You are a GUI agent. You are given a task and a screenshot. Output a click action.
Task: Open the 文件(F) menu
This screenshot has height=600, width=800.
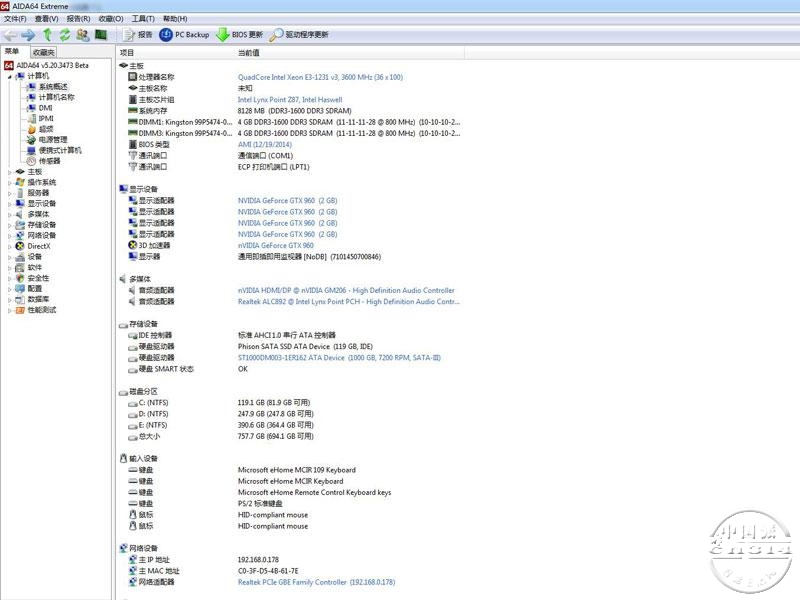click(15, 19)
